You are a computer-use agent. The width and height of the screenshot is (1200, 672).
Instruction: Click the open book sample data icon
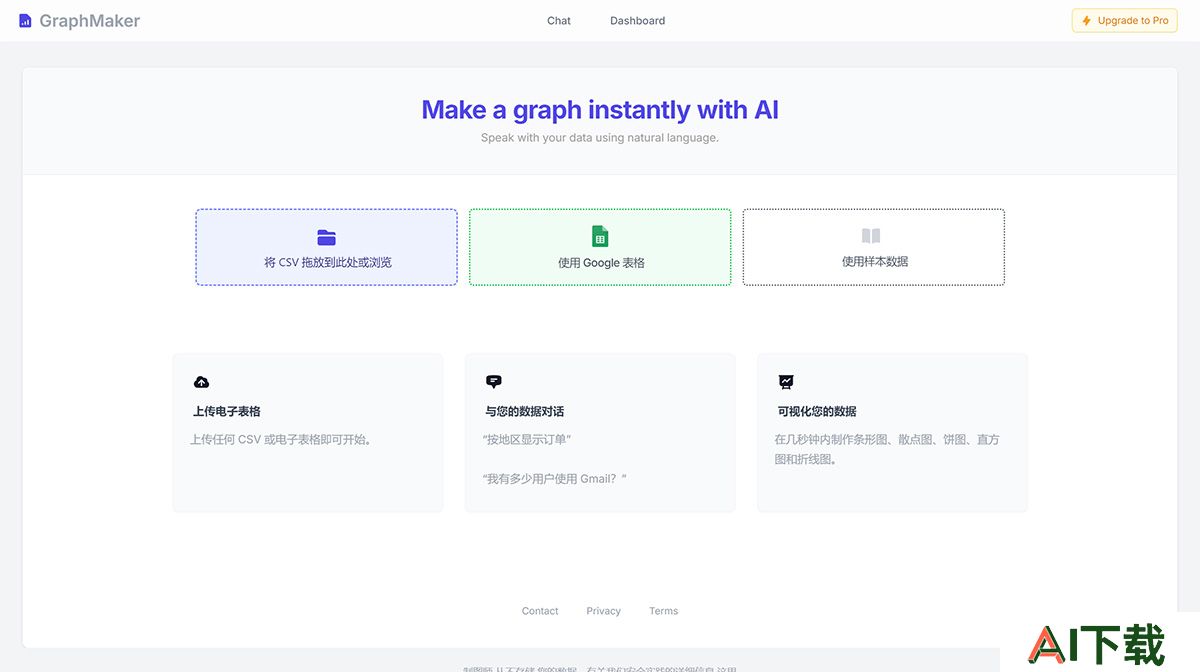coord(871,236)
